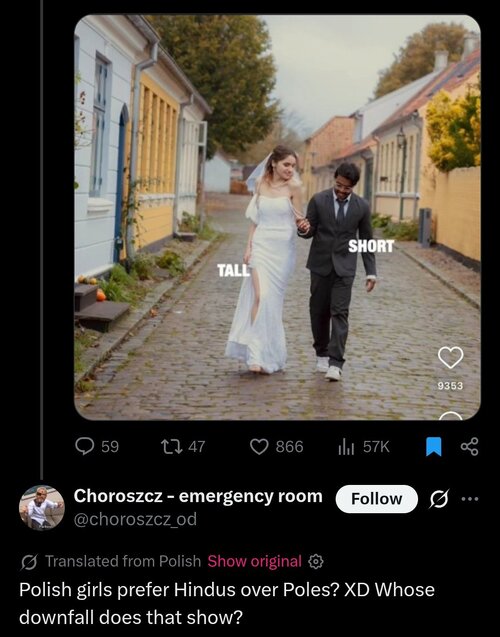
Task: Share the post via share icon
Action: pyautogui.click(x=470, y=446)
